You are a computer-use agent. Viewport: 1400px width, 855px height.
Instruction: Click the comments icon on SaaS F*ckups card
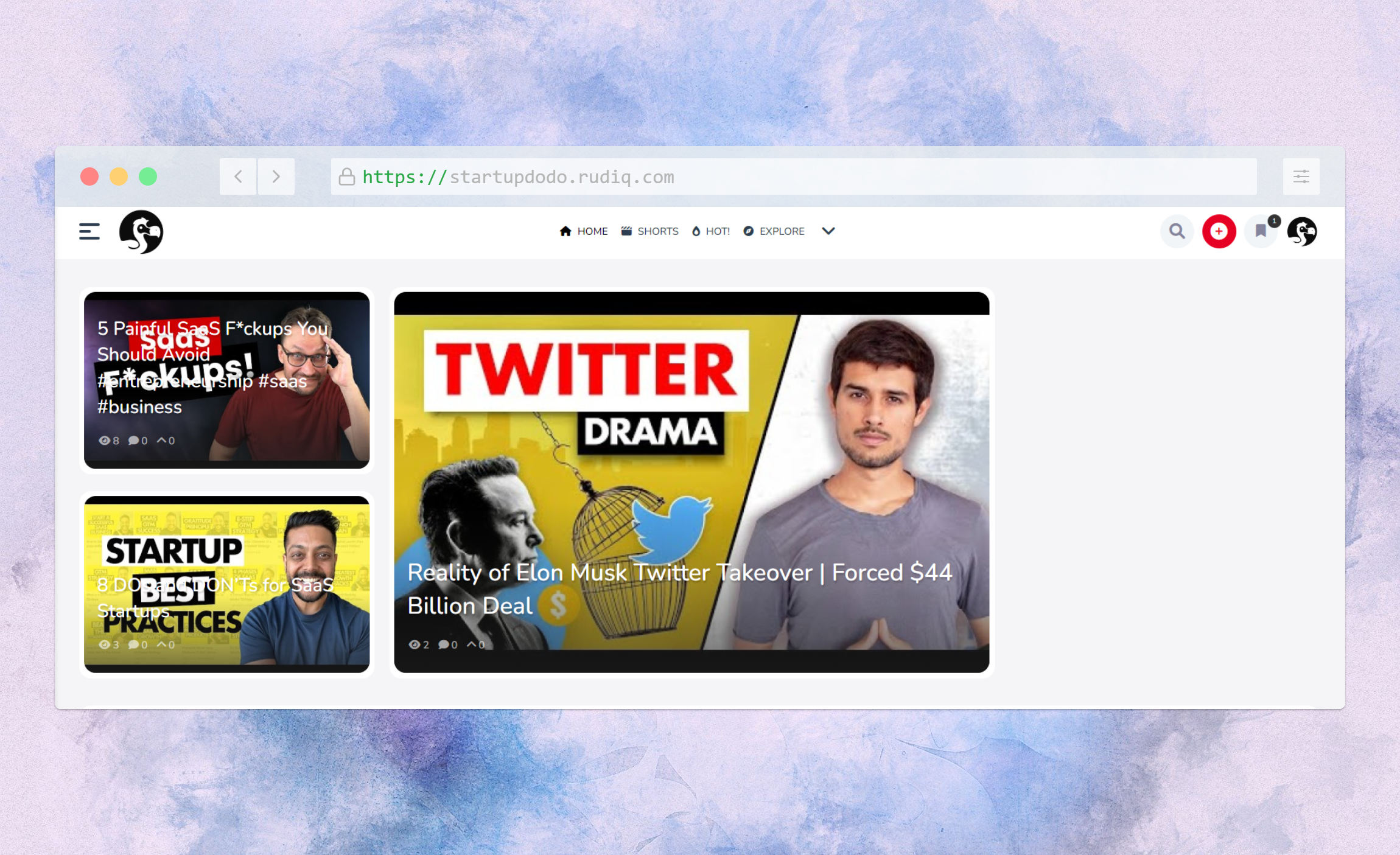click(134, 441)
